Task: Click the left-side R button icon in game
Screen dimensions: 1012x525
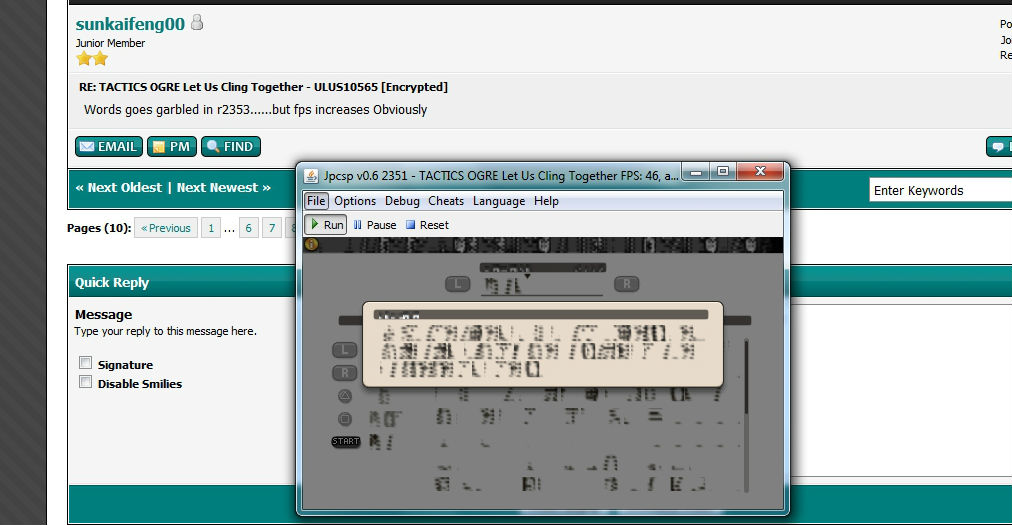Action: [345, 373]
